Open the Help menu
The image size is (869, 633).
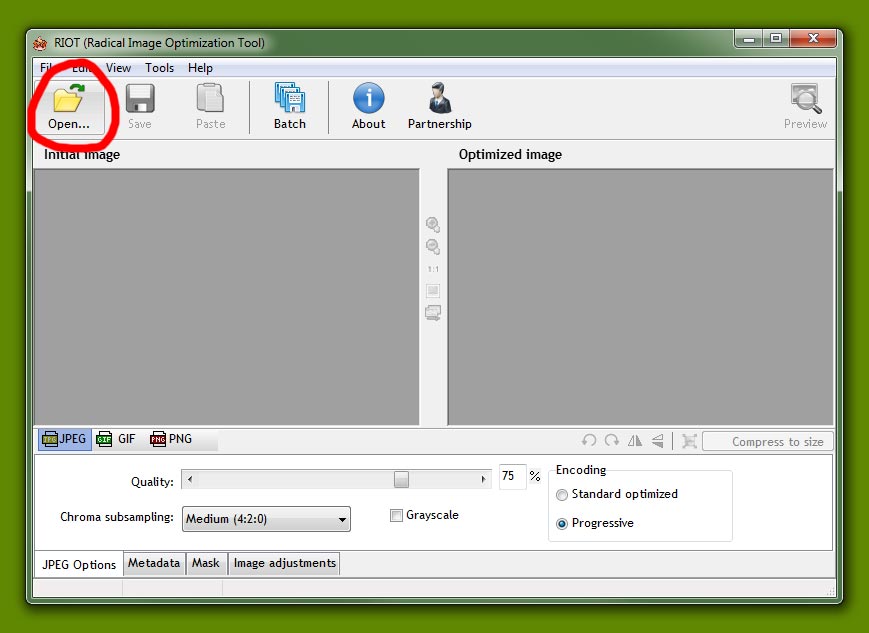point(200,68)
